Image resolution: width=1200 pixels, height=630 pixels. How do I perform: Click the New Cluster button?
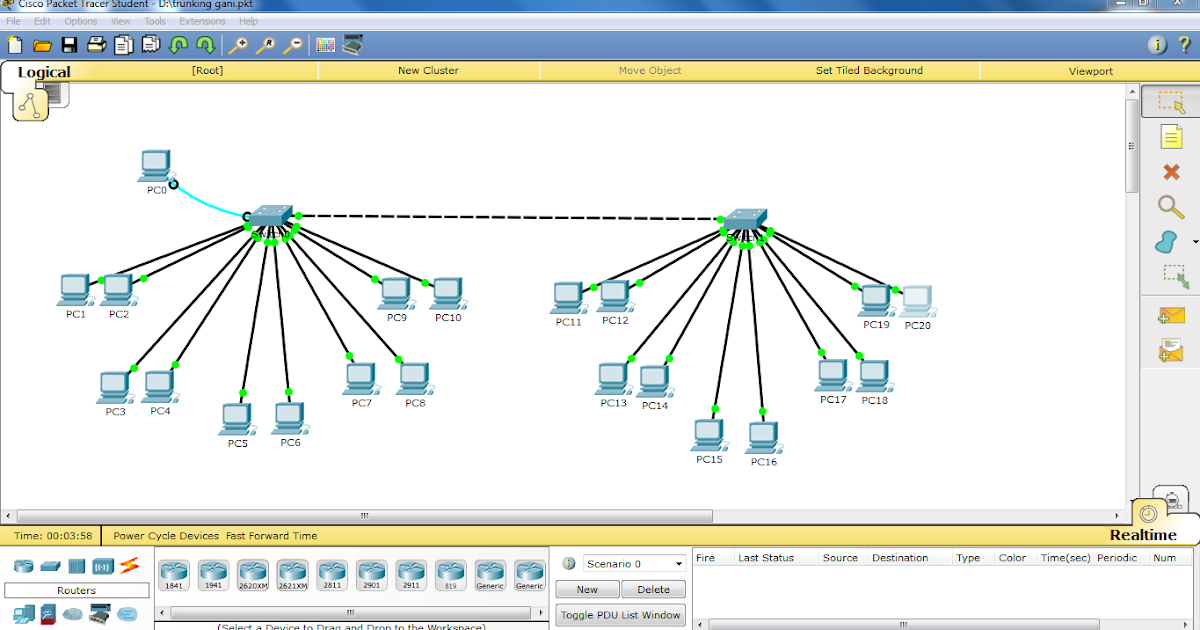pyautogui.click(x=428, y=71)
